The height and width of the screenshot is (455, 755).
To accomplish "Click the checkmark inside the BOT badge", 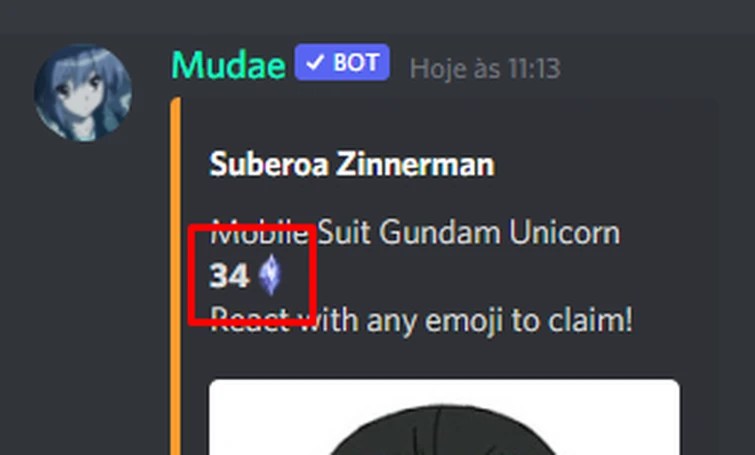I will pos(315,62).
